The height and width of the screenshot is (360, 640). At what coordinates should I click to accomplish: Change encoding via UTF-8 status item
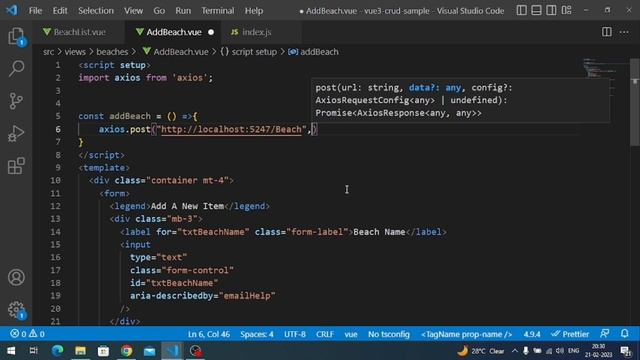click(x=295, y=334)
